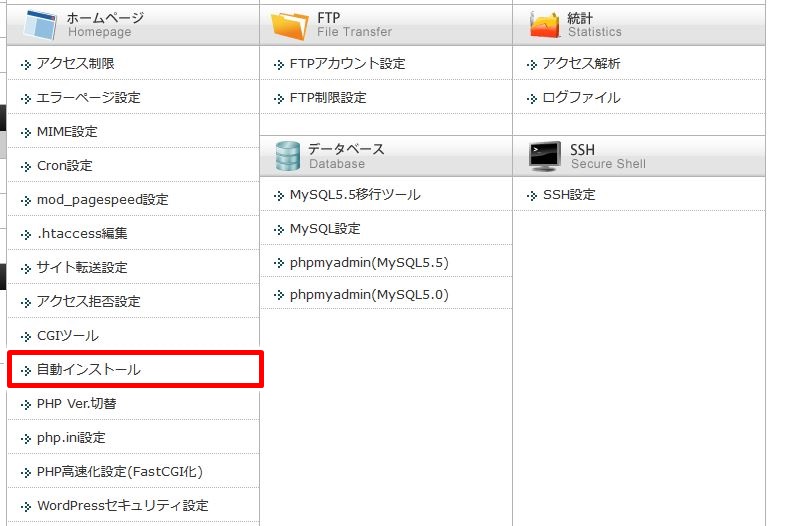Open ログファイル link
Screen dimensions: 790x526
581,97
